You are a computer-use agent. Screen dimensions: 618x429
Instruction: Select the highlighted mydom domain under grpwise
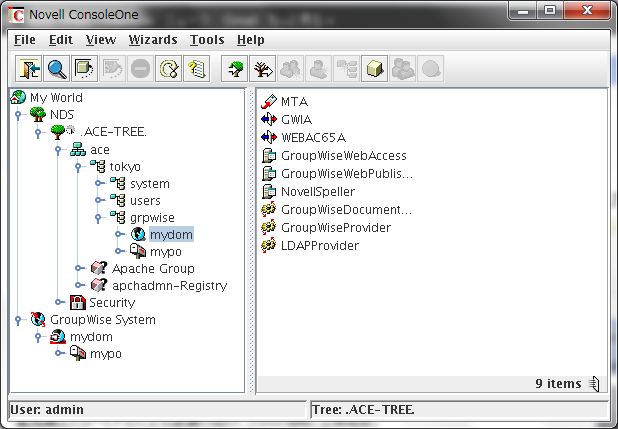[x=171, y=235]
